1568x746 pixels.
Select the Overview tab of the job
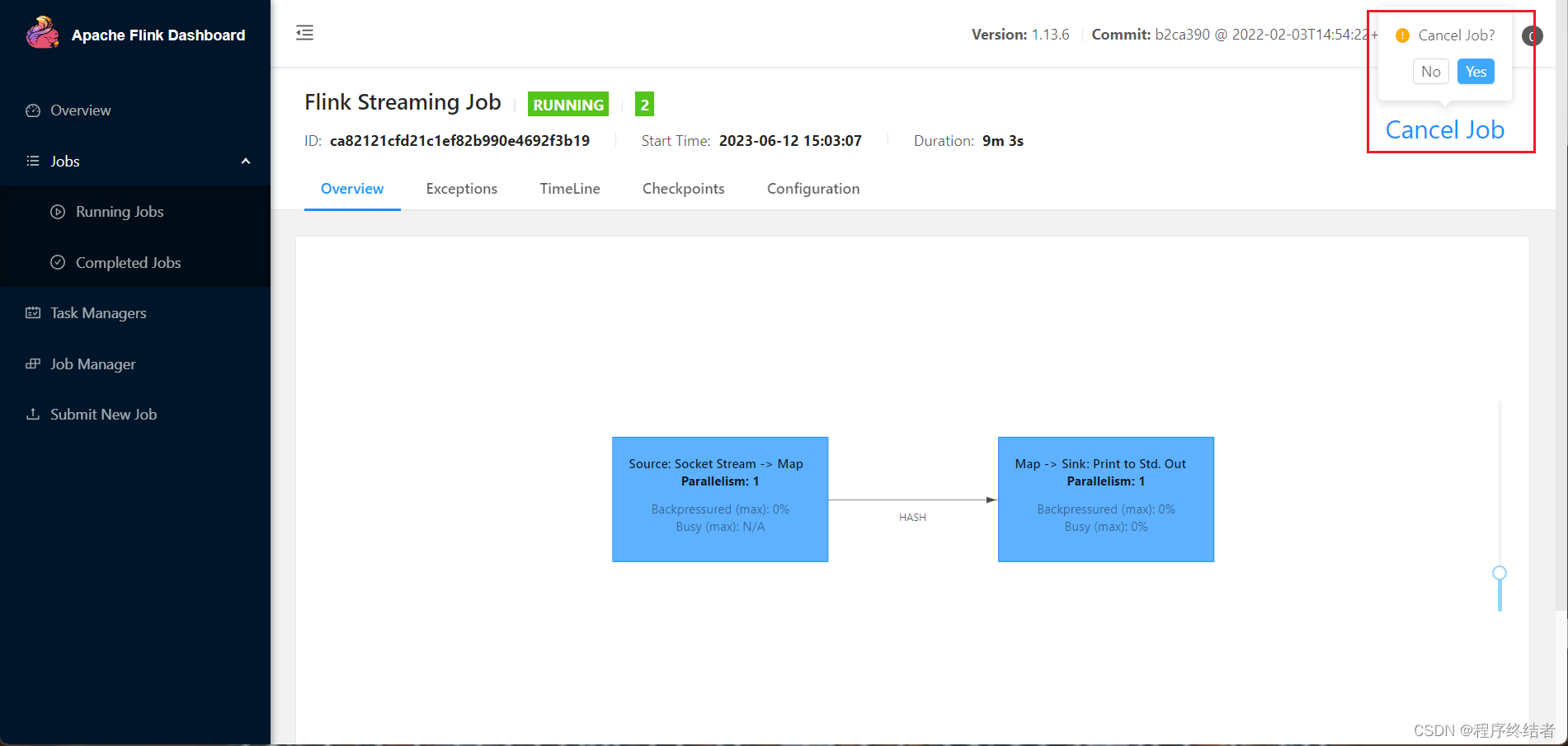352,189
